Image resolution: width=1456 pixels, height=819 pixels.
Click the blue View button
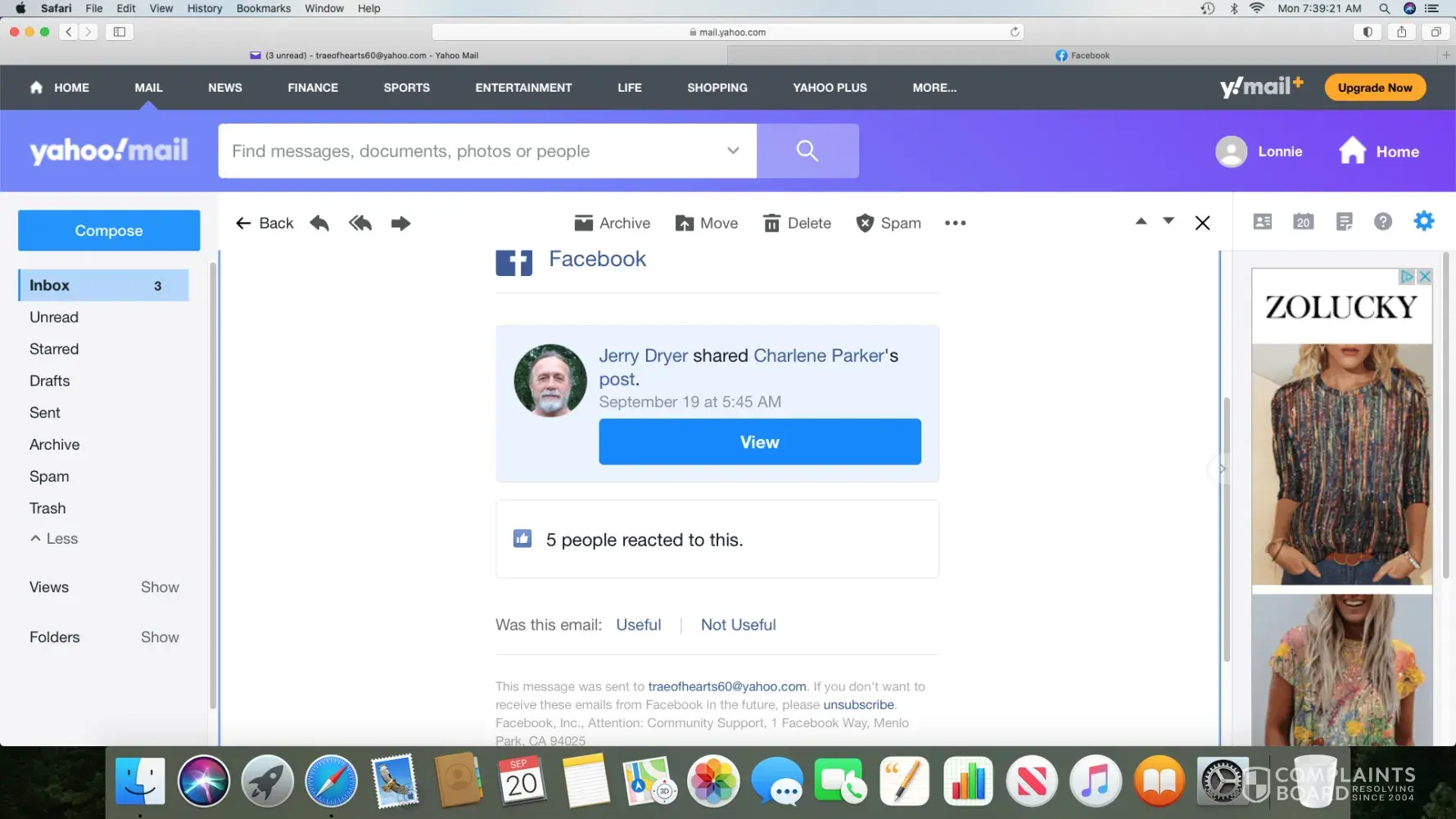760,442
